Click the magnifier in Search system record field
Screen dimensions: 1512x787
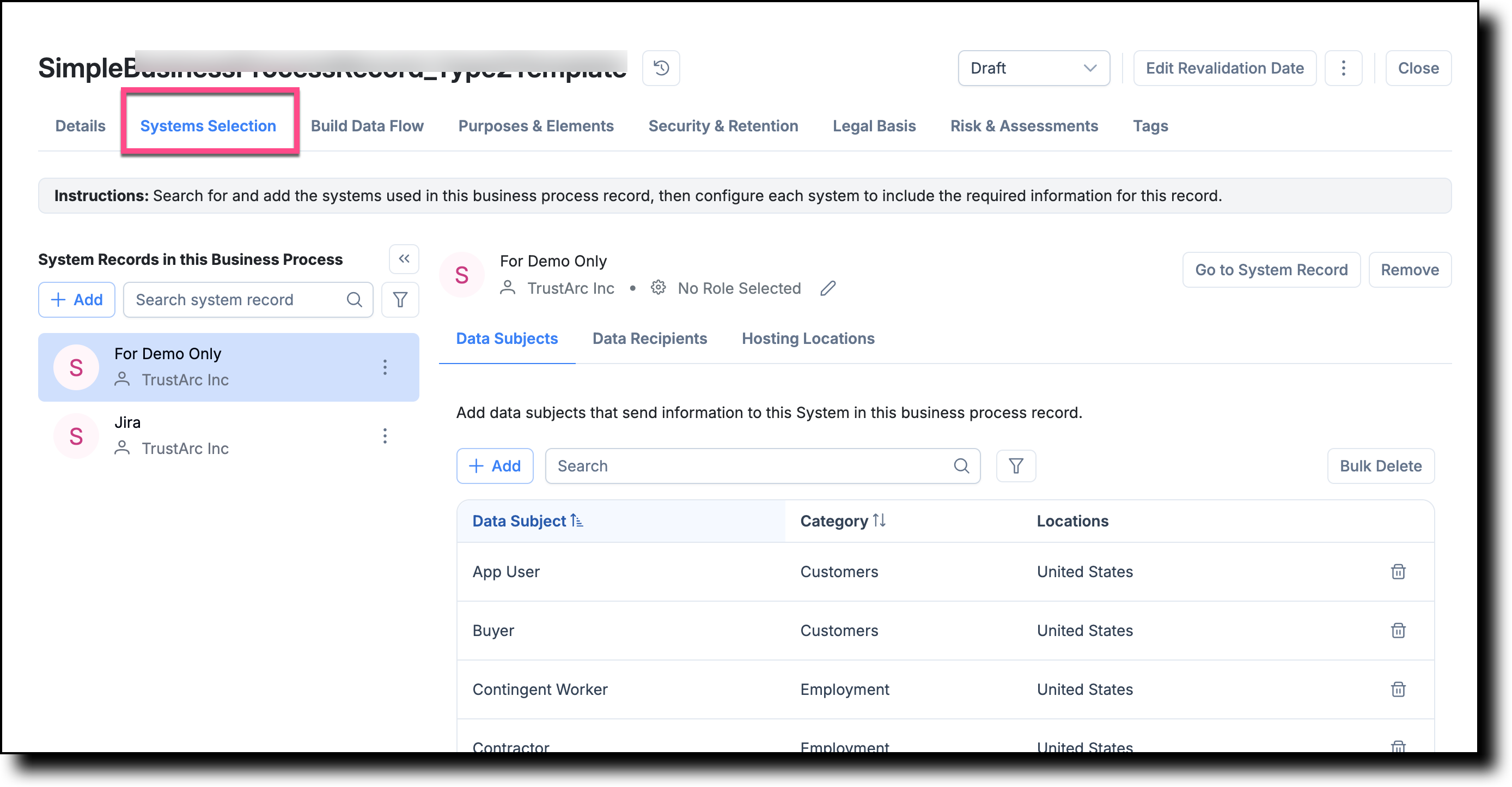point(355,300)
